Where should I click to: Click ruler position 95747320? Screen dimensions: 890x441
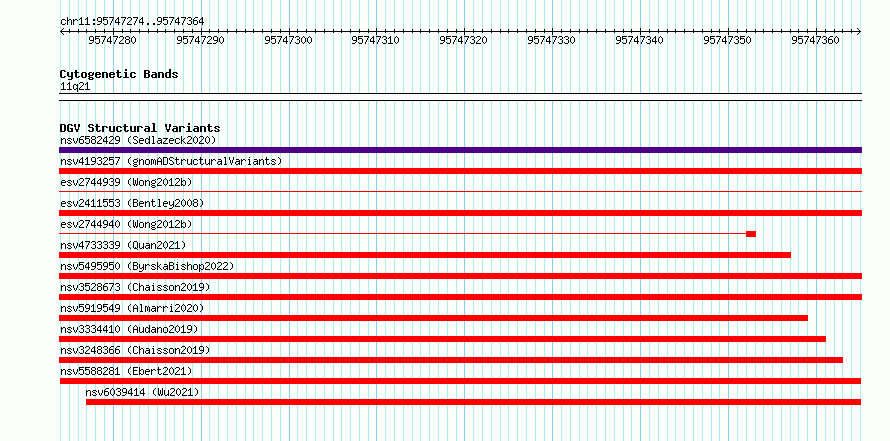464,40
